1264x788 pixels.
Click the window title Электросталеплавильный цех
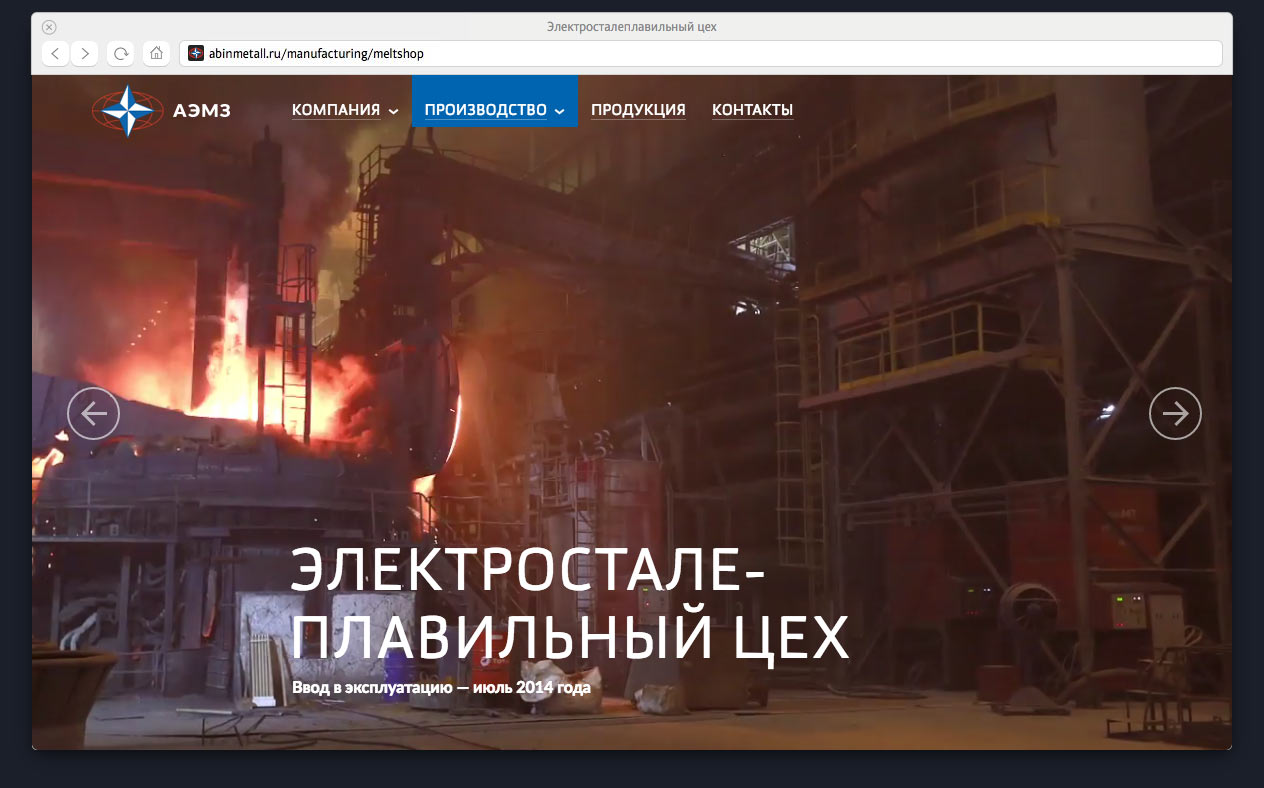(x=632, y=27)
